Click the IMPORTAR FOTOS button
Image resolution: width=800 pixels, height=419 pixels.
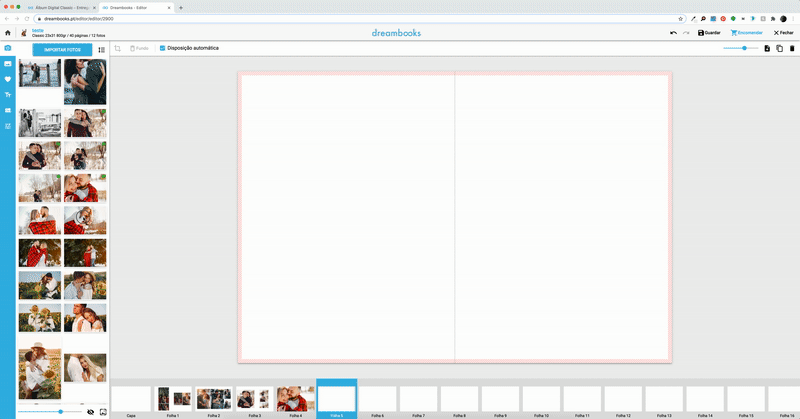(x=61, y=49)
